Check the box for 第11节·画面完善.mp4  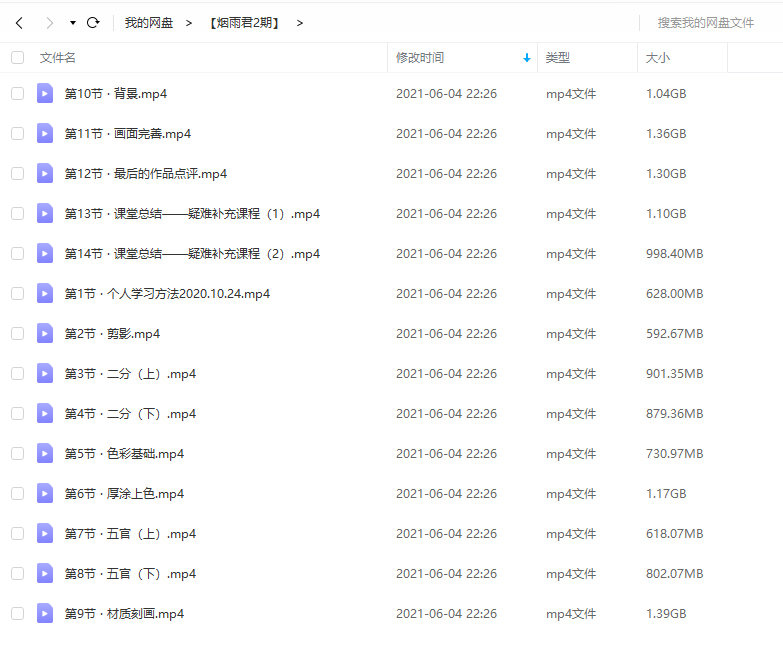point(17,133)
